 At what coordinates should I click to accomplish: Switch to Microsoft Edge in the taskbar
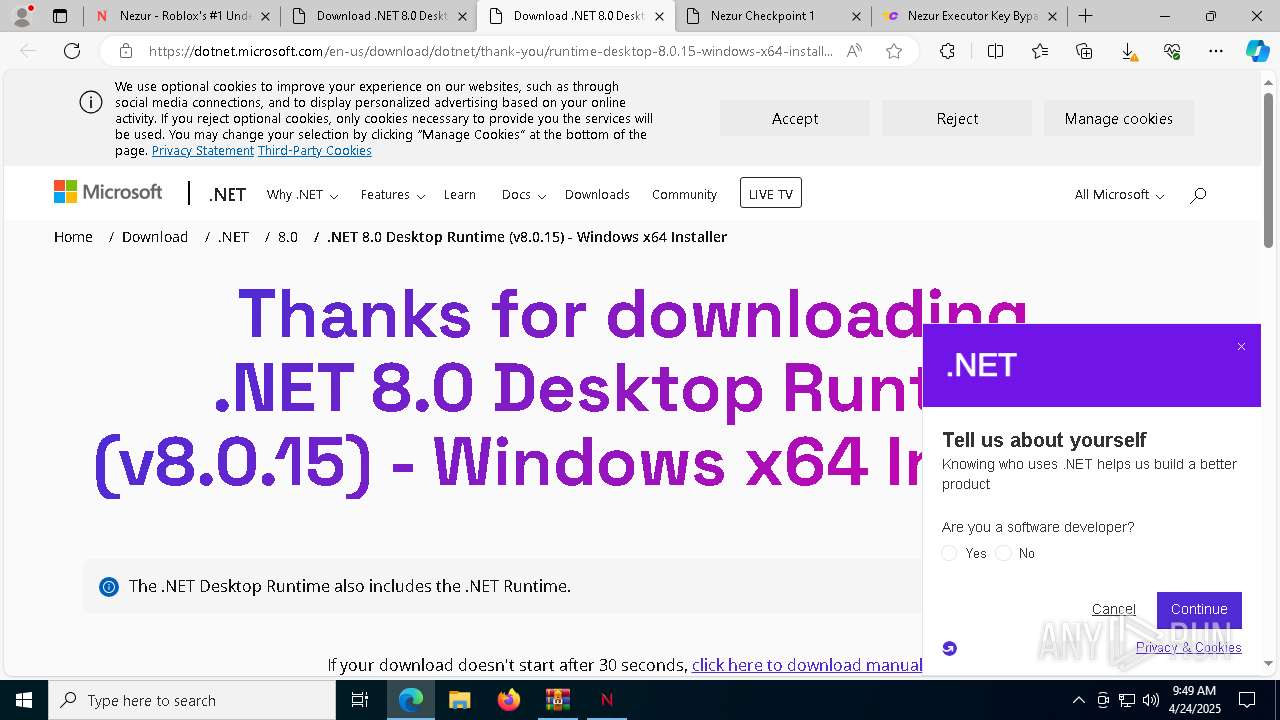click(x=411, y=700)
